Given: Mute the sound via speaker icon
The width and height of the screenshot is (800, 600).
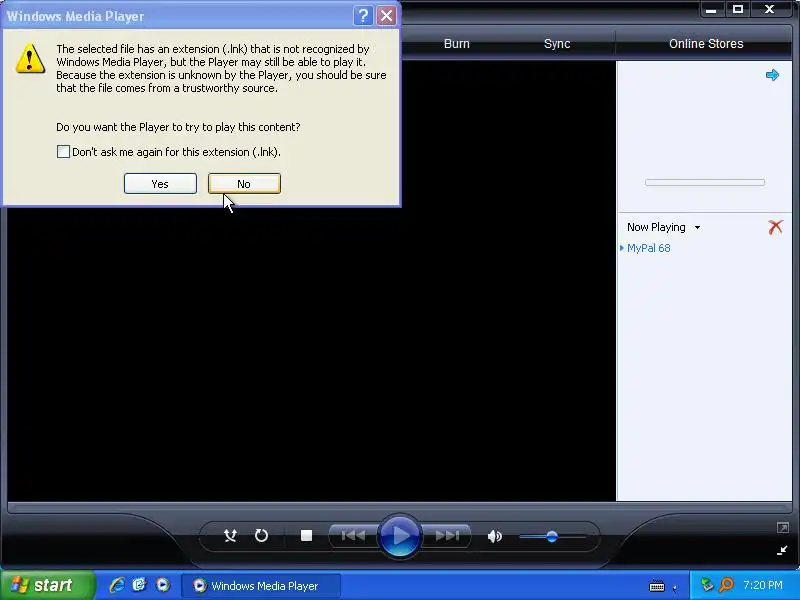Looking at the screenshot, I should tap(494, 536).
